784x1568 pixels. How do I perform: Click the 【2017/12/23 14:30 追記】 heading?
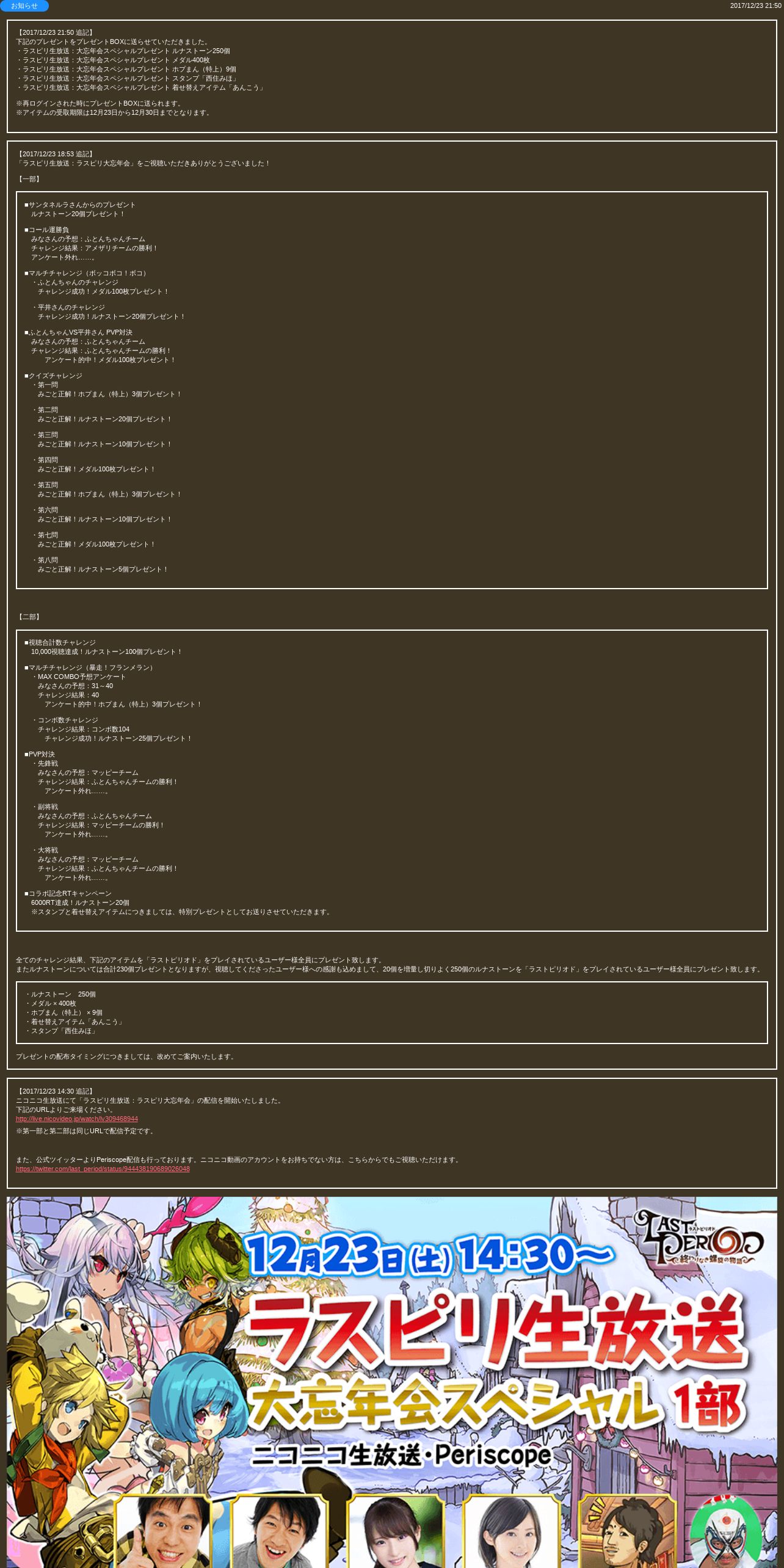tap(55, 1091)
